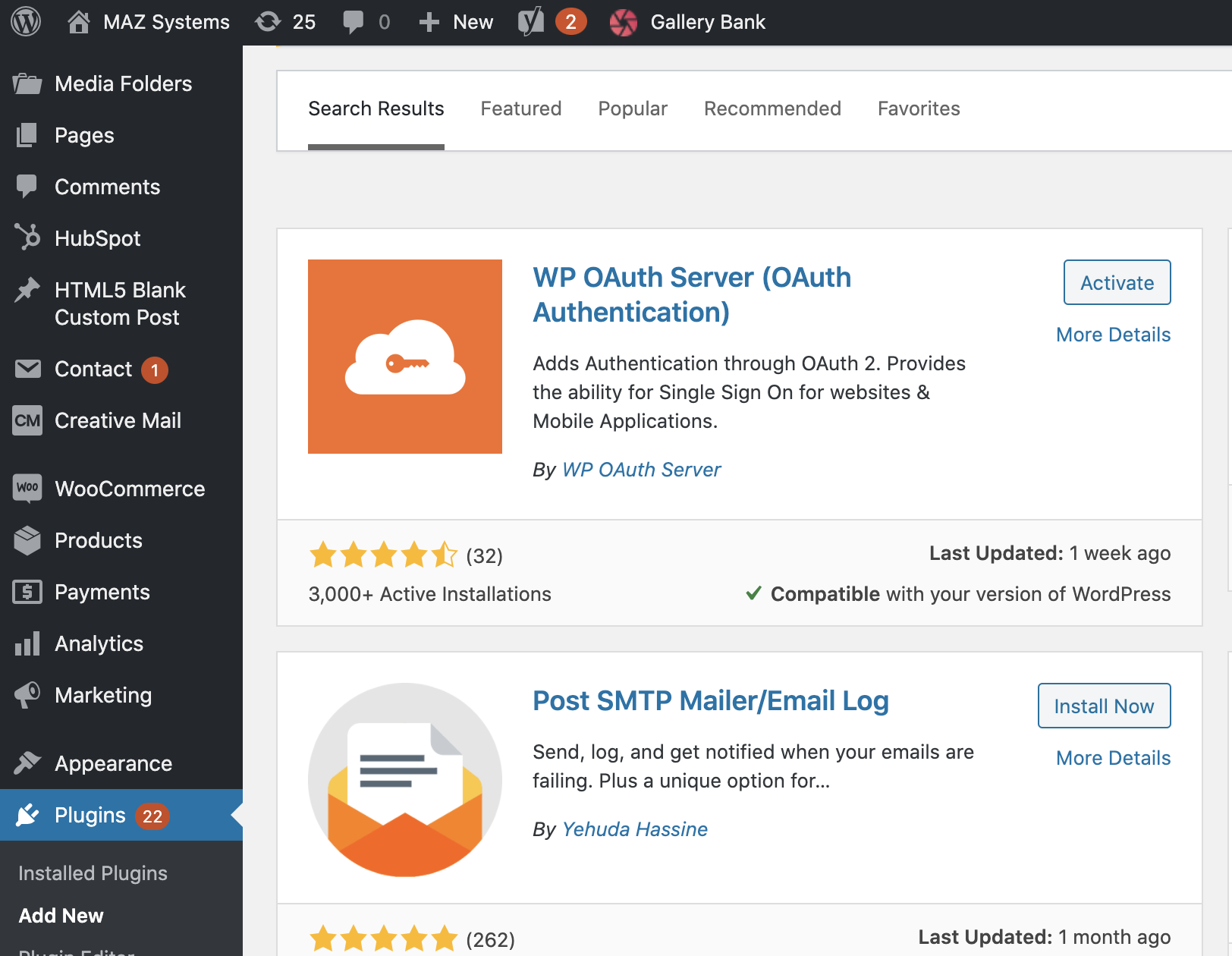Viewport: 1232px width, 956px height.
Task: Click the Contact envelope icon
Action: click(x=27, y=369)
